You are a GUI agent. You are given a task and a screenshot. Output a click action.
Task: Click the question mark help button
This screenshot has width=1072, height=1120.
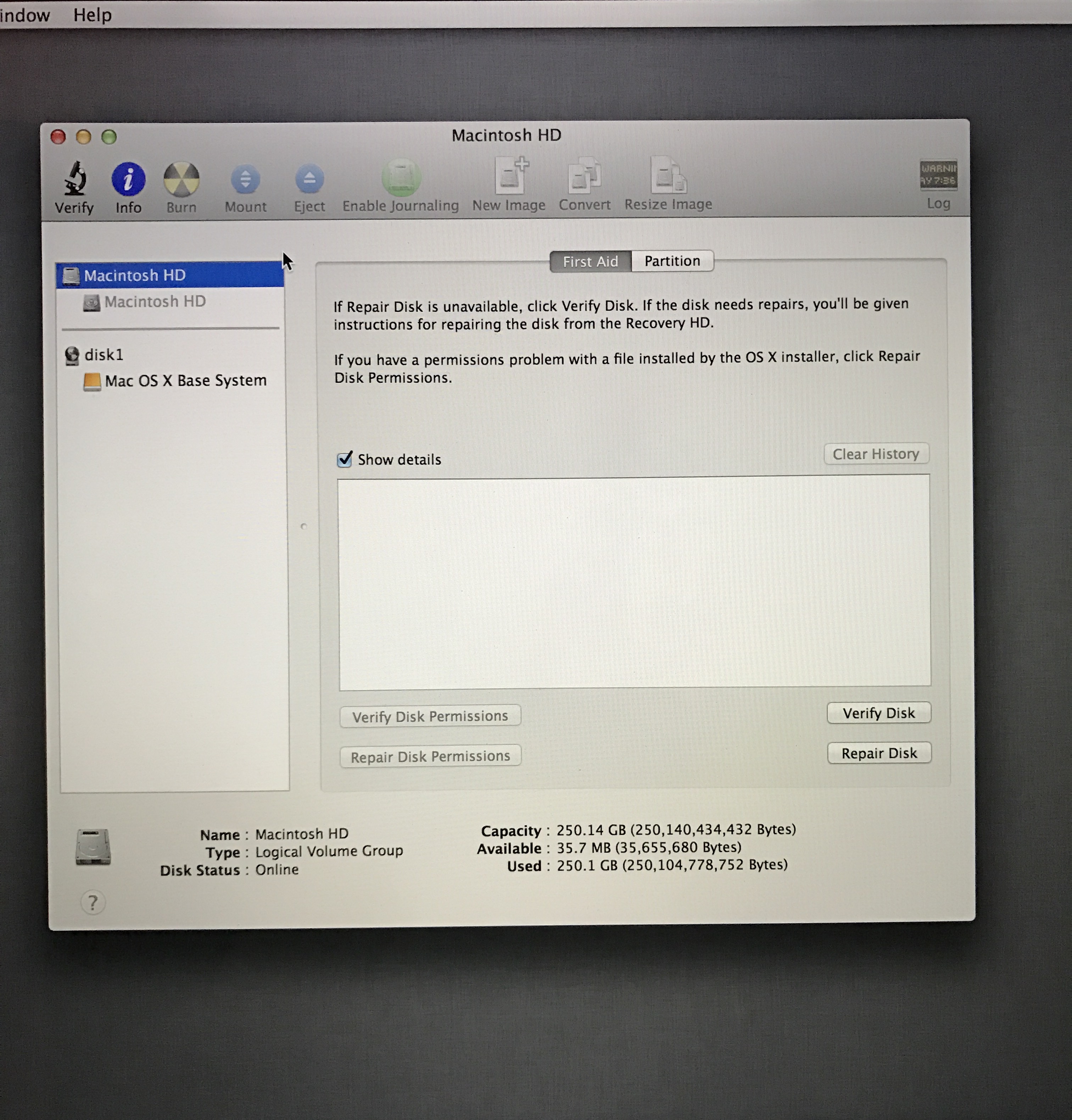[x=93, y=902]
